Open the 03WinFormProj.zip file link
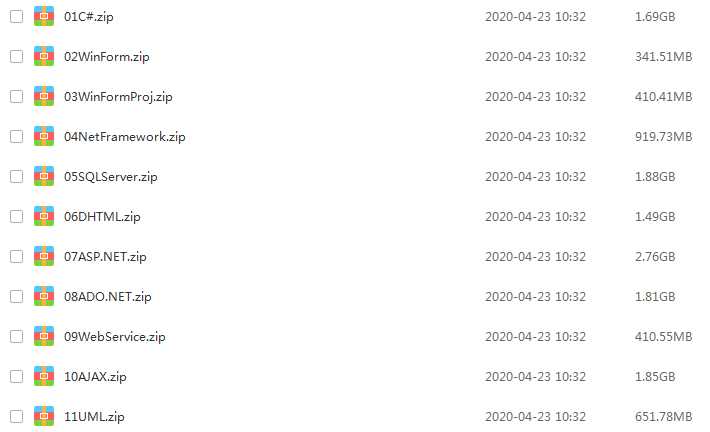Image resolution: width=710 pixels, height=432 pixels. 118,97
